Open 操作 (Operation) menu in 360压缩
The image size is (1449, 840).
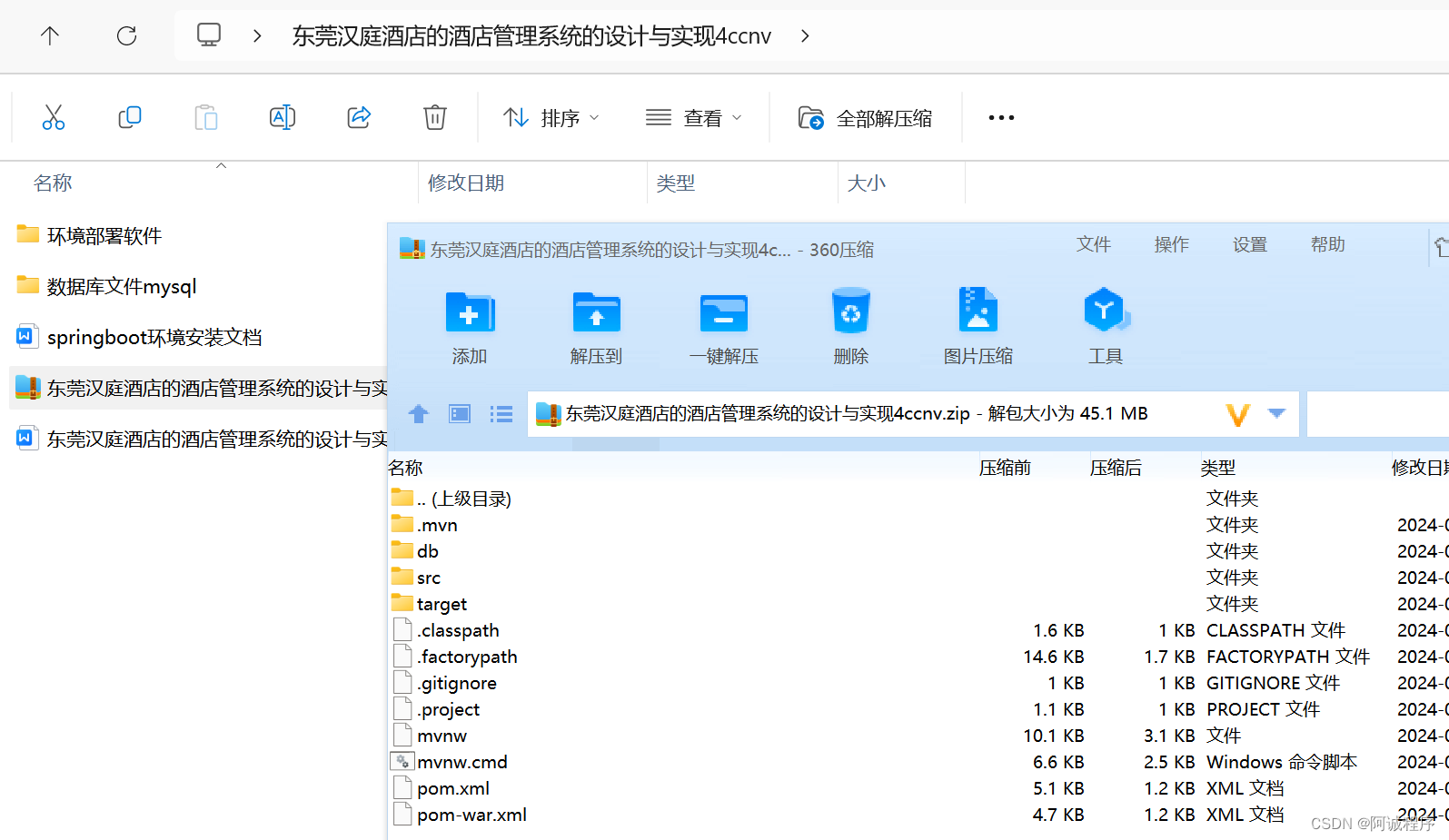click(x=1171, y=244)
